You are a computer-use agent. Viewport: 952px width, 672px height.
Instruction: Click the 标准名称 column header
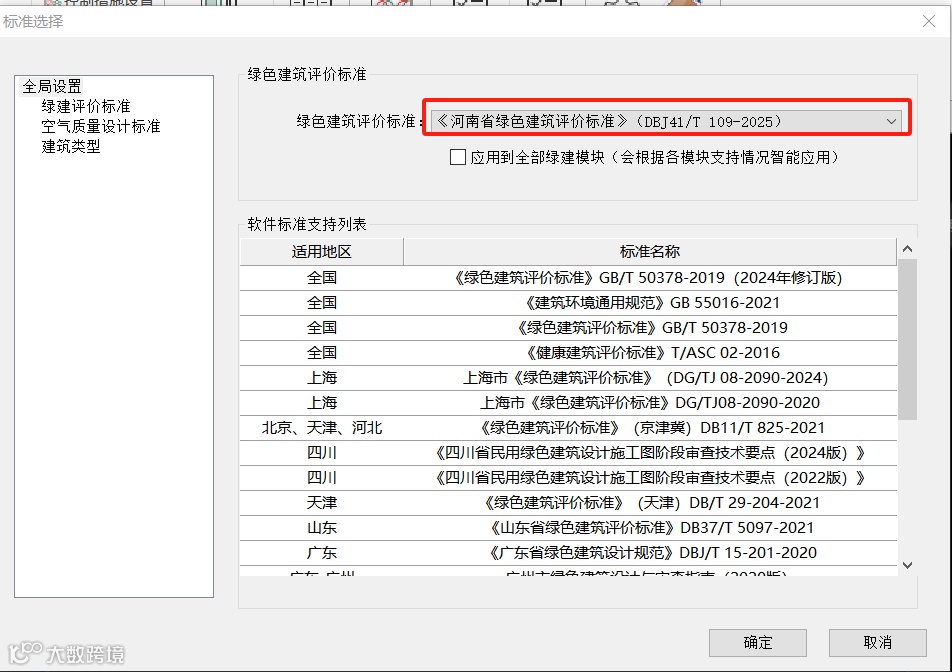point(649,251)
